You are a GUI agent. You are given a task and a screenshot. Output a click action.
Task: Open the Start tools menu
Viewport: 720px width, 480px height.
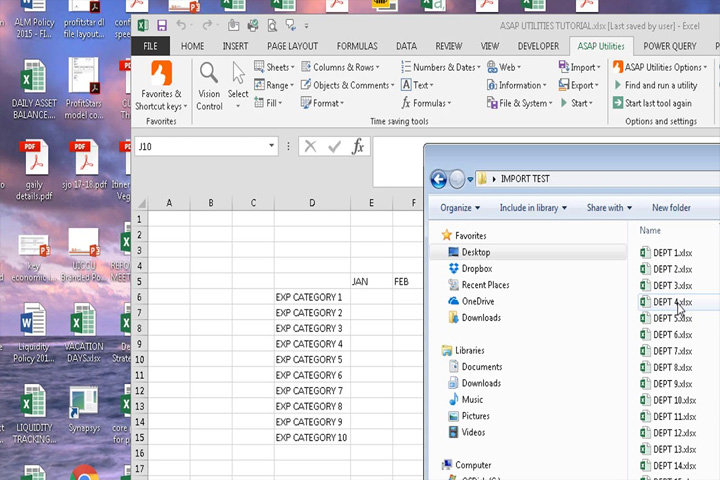click(x=576, y=103)
